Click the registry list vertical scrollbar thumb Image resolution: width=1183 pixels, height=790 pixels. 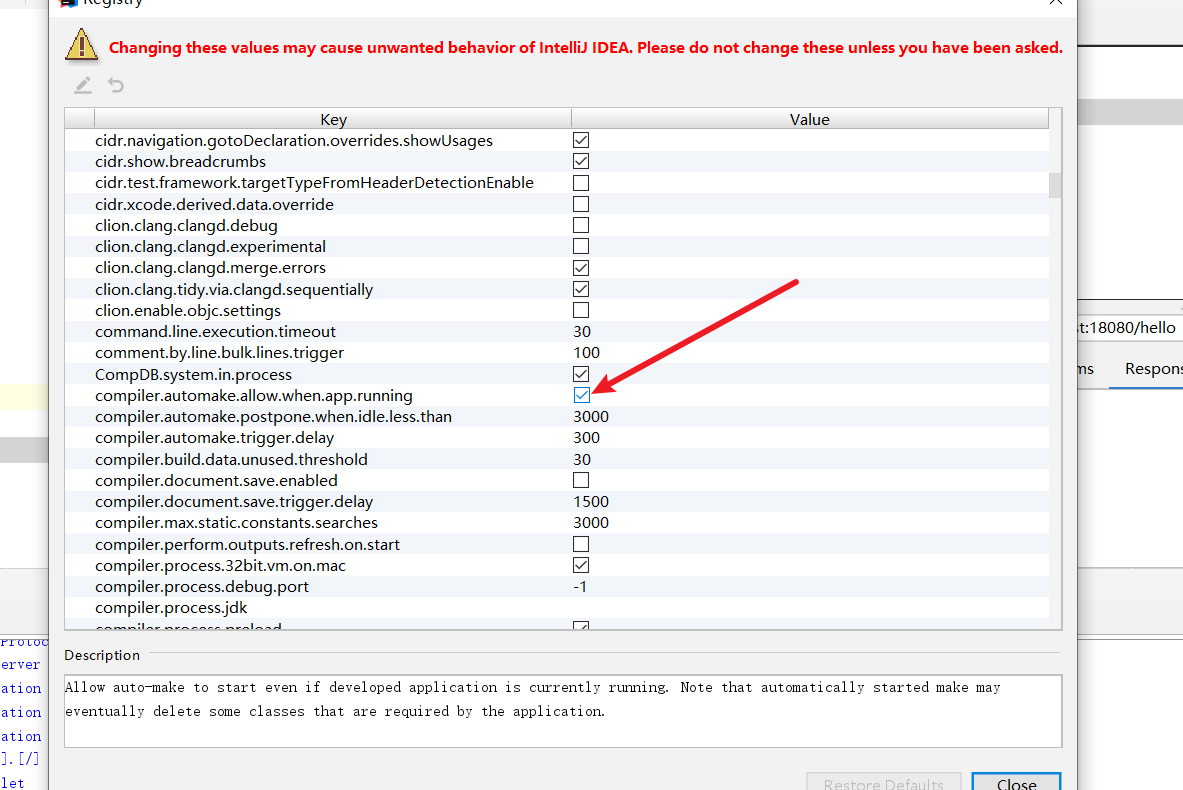[x=1055, y=185]
